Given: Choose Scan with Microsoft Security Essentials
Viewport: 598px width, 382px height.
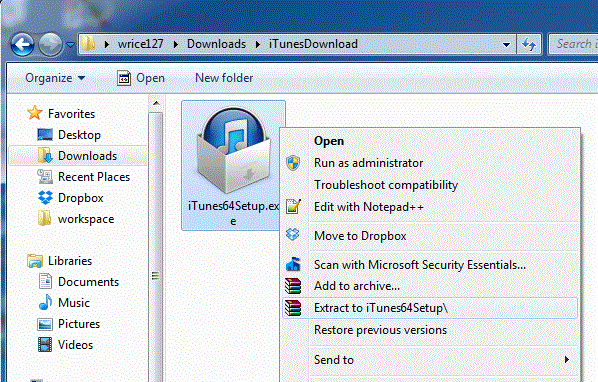Looking at the screenshot, I should coord(430,265).
